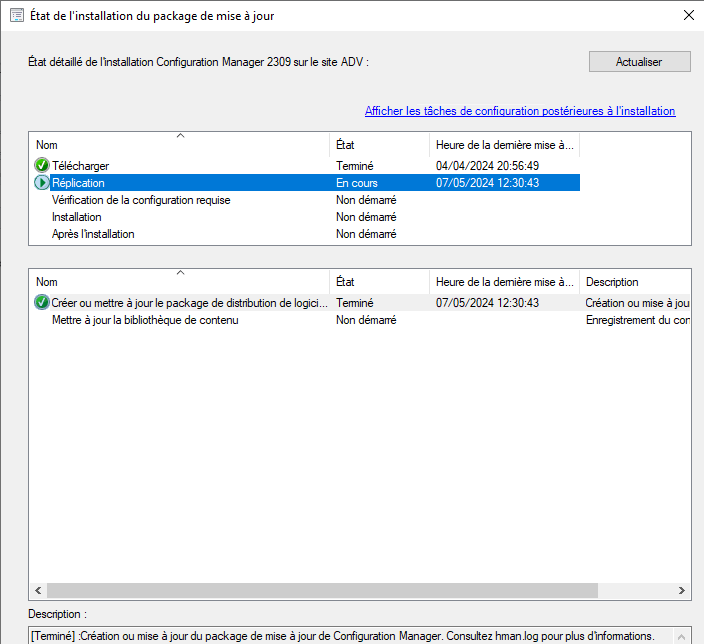Sort lower list by État column header

tap(380, 282)
